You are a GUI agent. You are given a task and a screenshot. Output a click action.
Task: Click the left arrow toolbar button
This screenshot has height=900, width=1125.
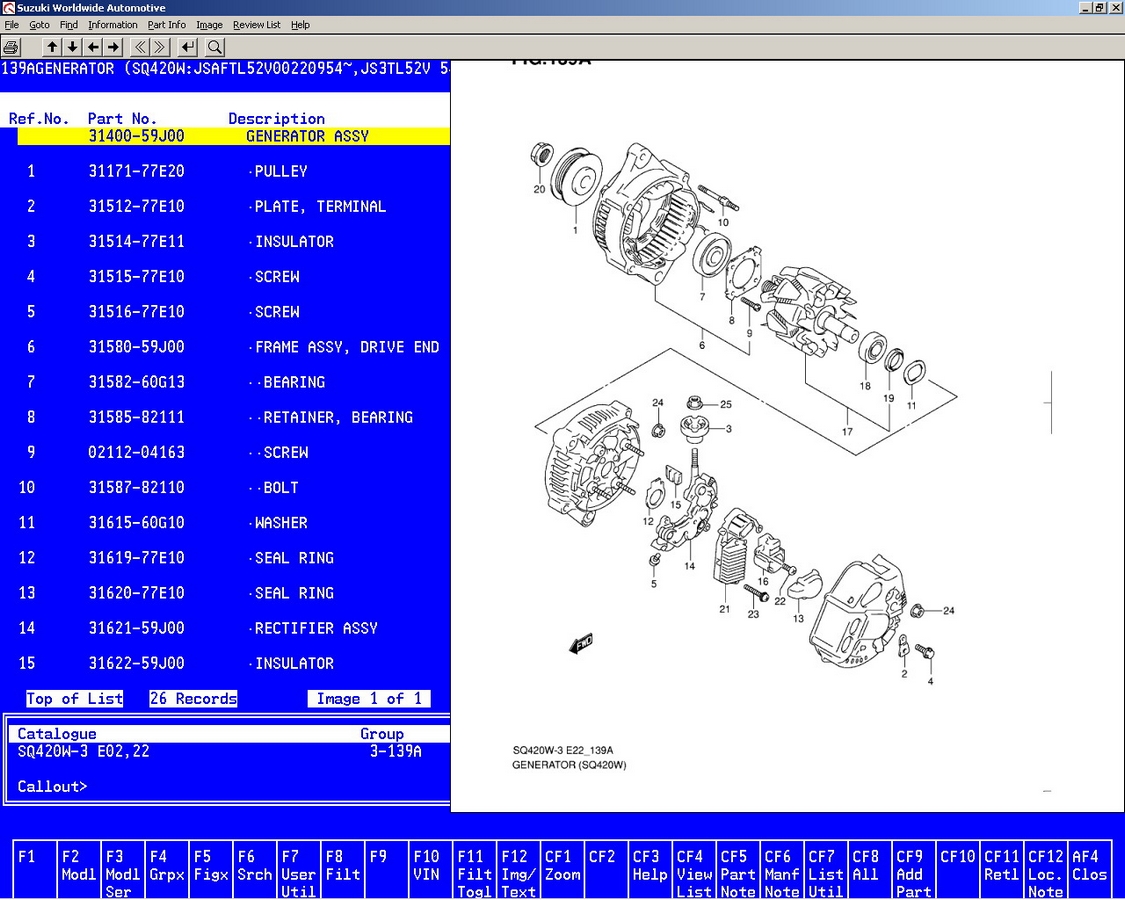tap(93, 47)
